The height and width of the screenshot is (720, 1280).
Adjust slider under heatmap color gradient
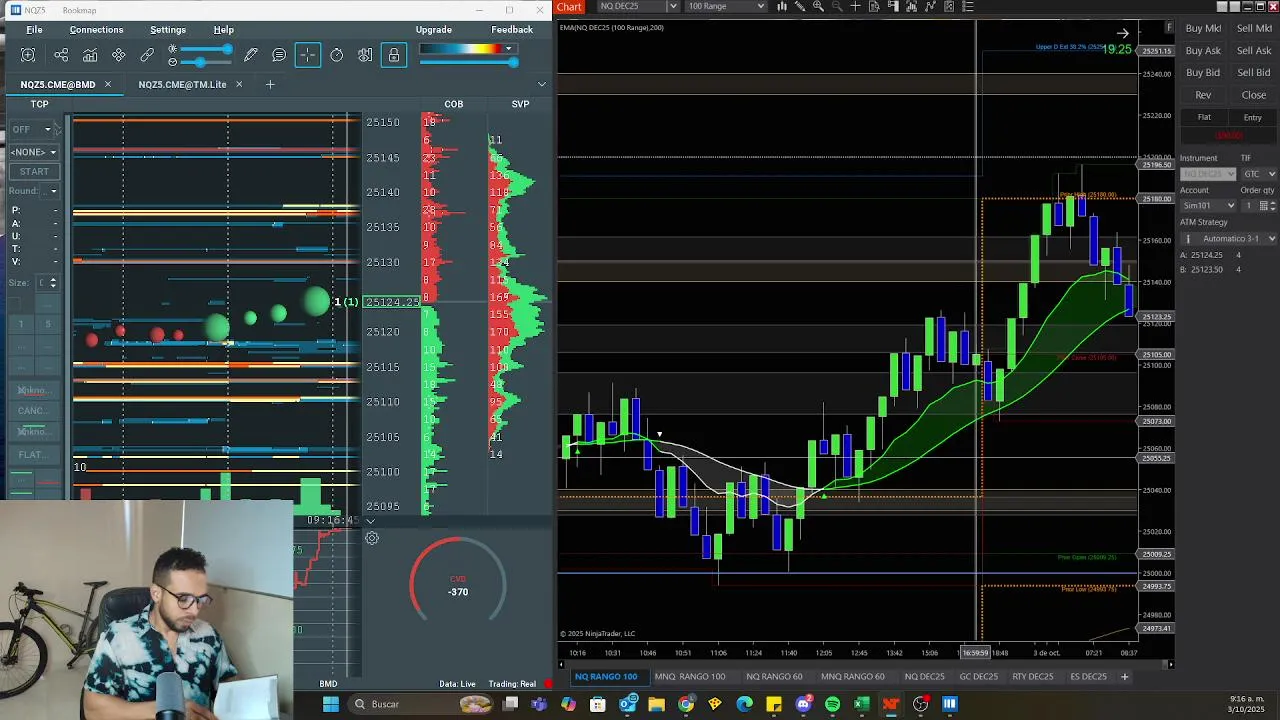(x=469, y=62)
